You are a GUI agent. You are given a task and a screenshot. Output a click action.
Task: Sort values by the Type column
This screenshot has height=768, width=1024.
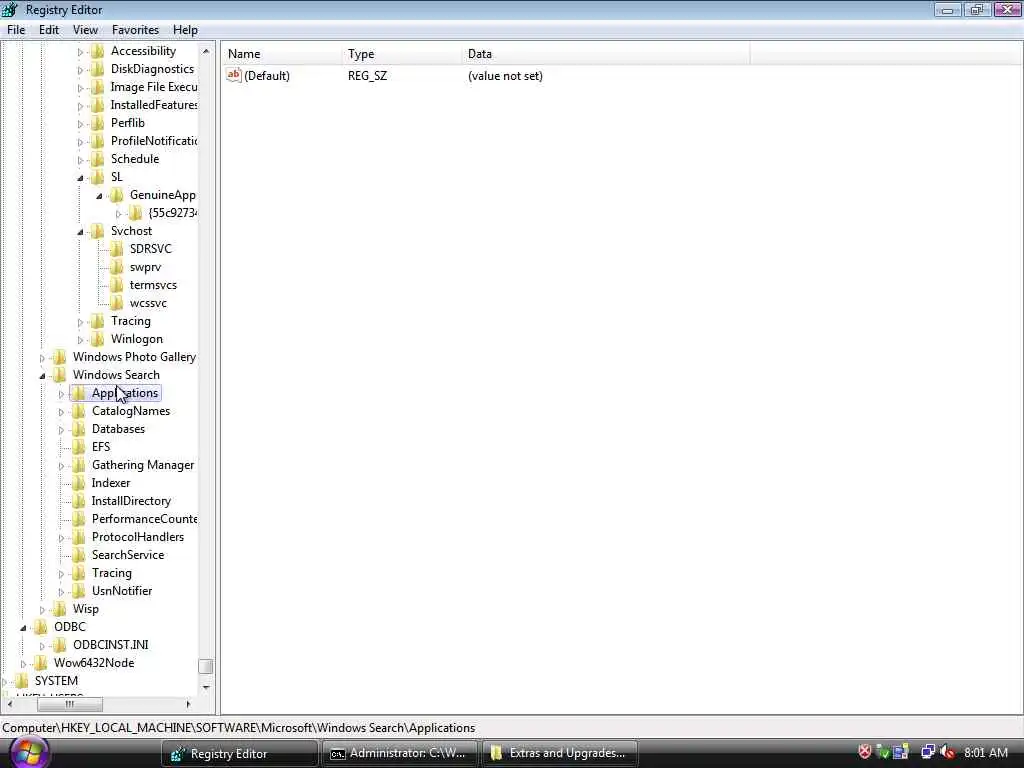401,54
